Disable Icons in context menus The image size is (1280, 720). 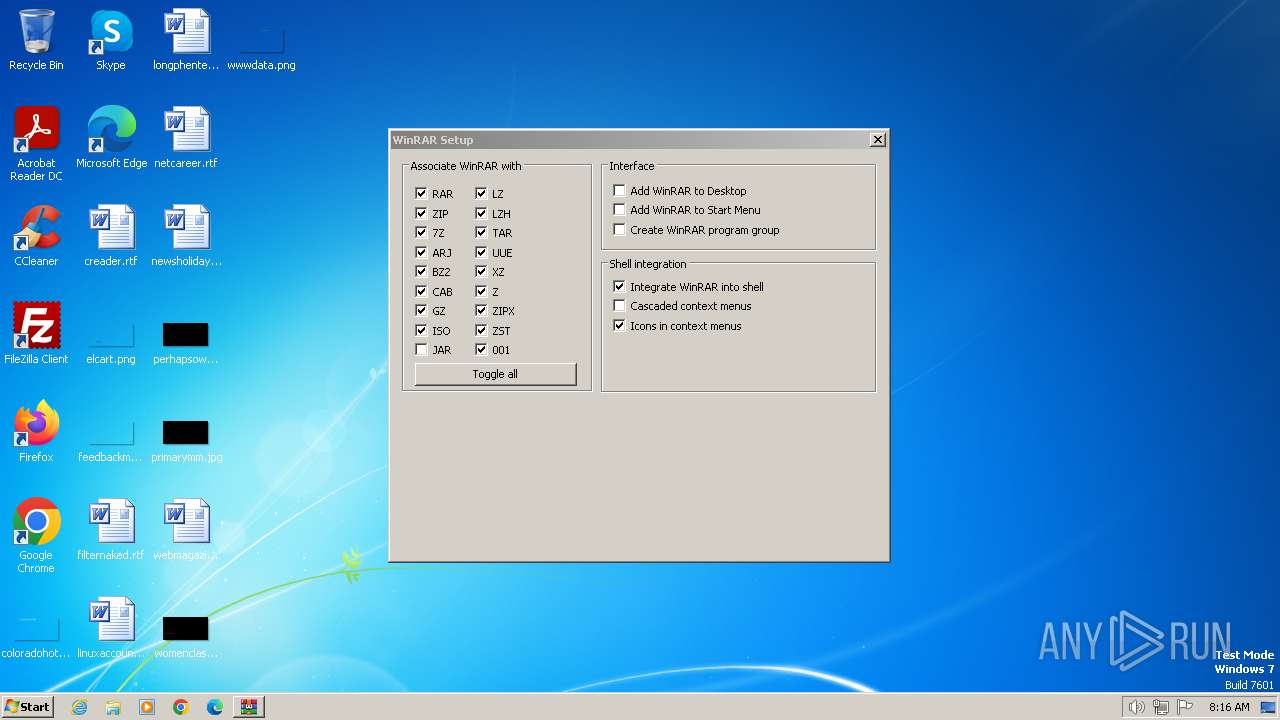619,326
